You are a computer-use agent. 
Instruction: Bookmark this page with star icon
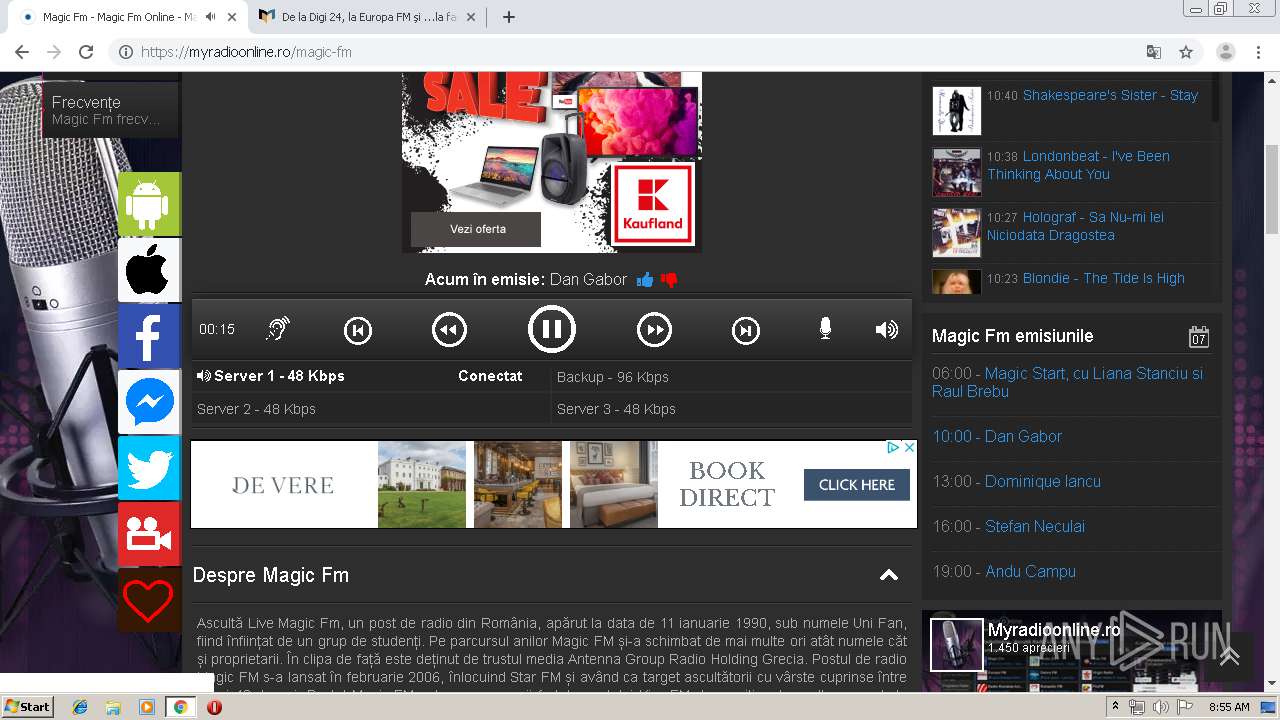[x=1186, y=52]
